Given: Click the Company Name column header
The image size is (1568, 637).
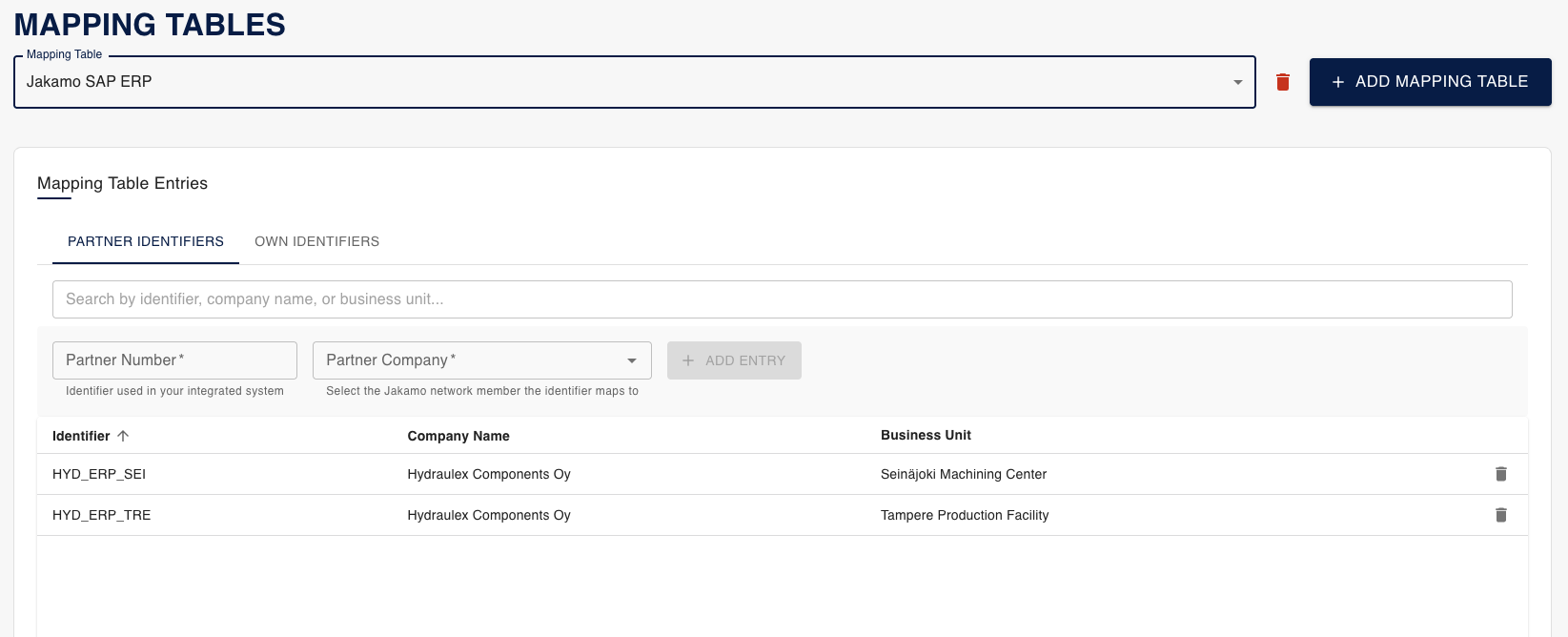Looking at the screenshot, I should (458, 436).
